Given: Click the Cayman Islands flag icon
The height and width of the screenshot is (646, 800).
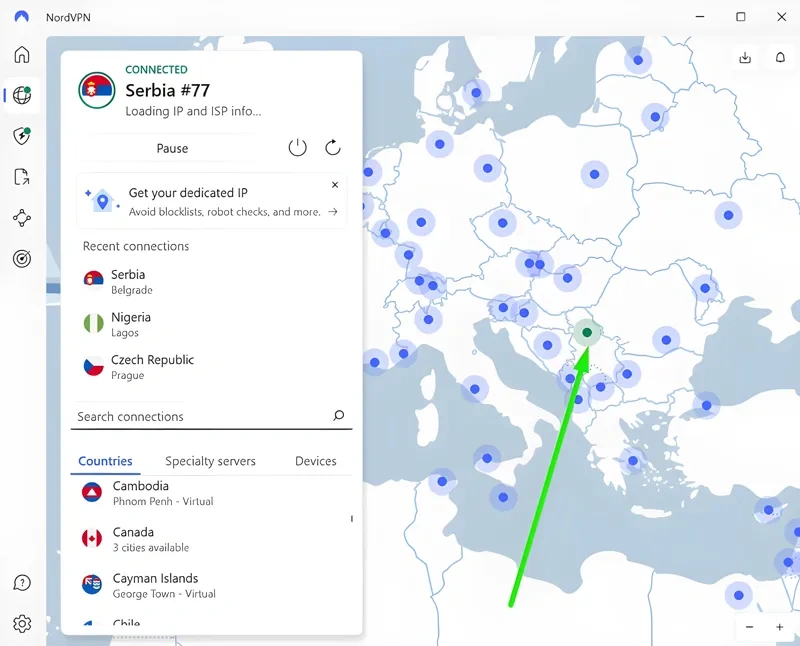Looking at the screenshot, I should pos(92,585).
